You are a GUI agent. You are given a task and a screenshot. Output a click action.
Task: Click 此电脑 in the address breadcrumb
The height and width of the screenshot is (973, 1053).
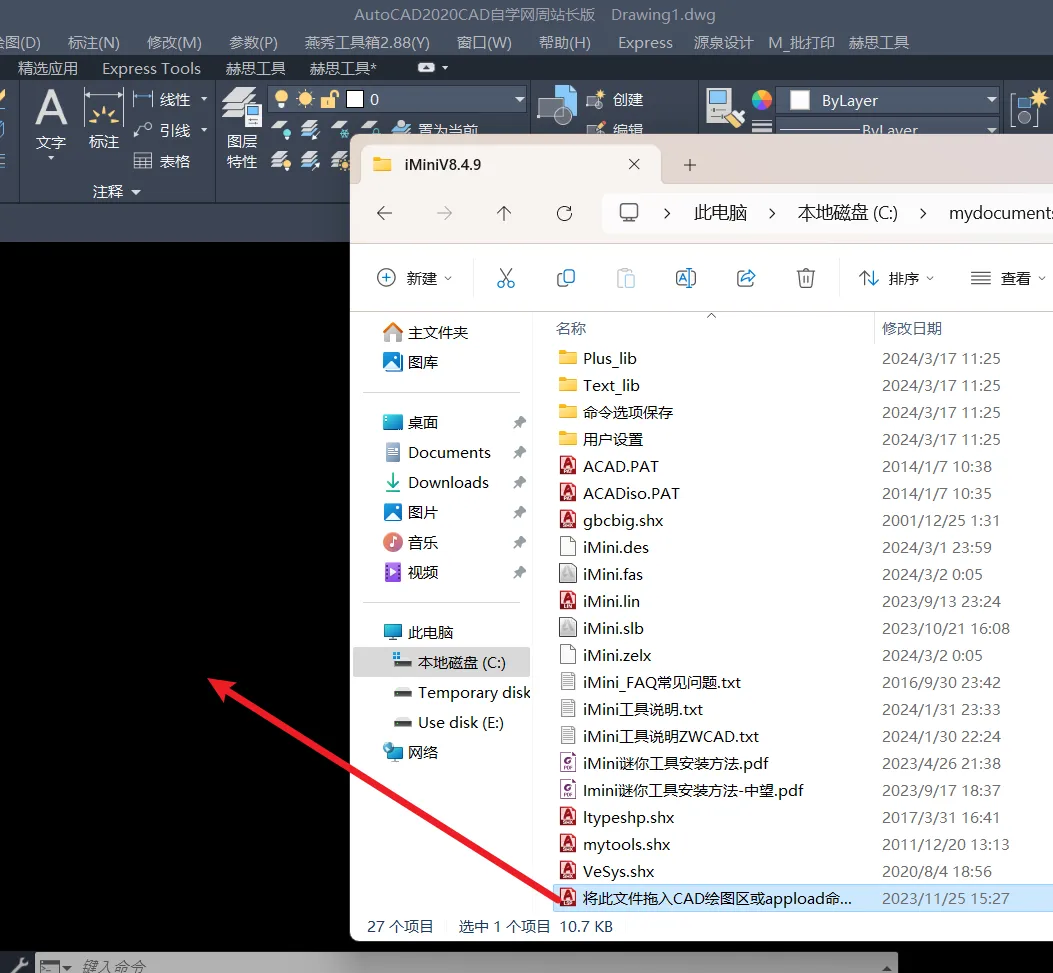(x=720, y=214)
